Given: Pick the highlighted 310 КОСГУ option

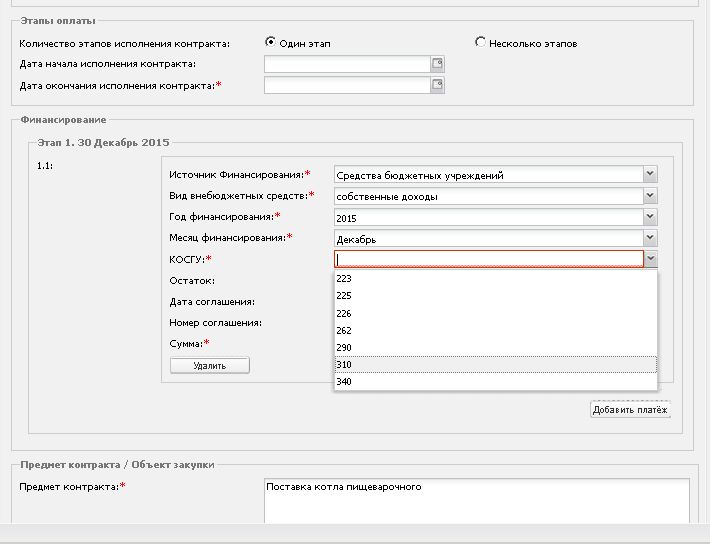Looking at the screenshot, I should pos(496,365).
